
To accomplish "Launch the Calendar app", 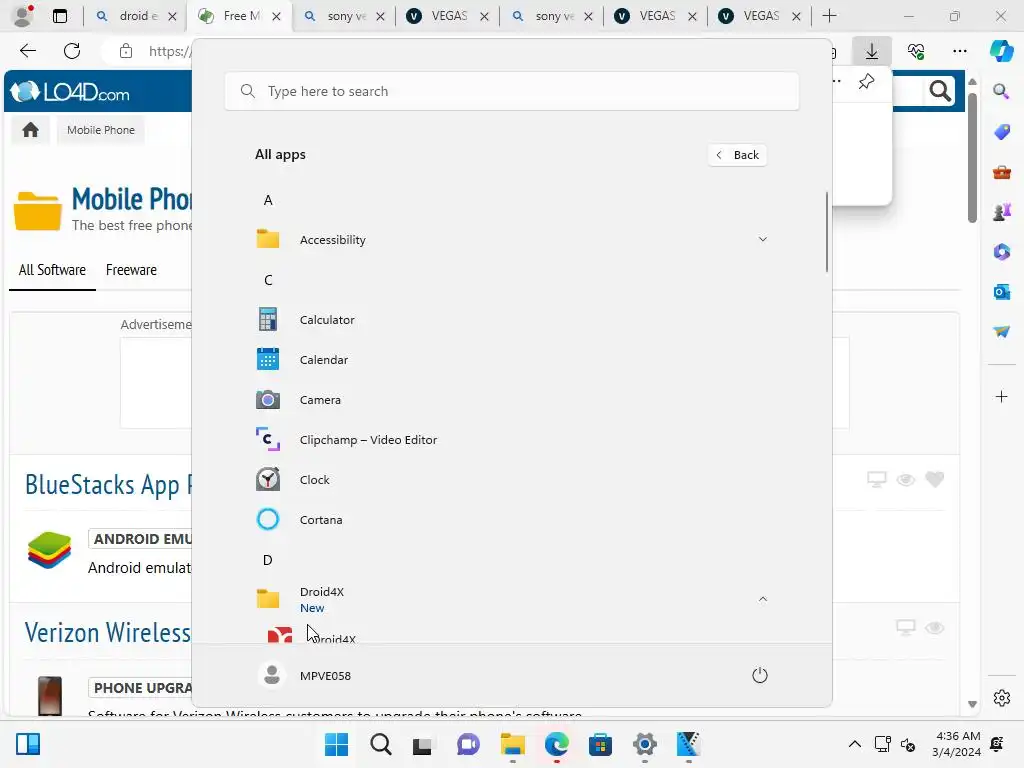I will point(511,360).
